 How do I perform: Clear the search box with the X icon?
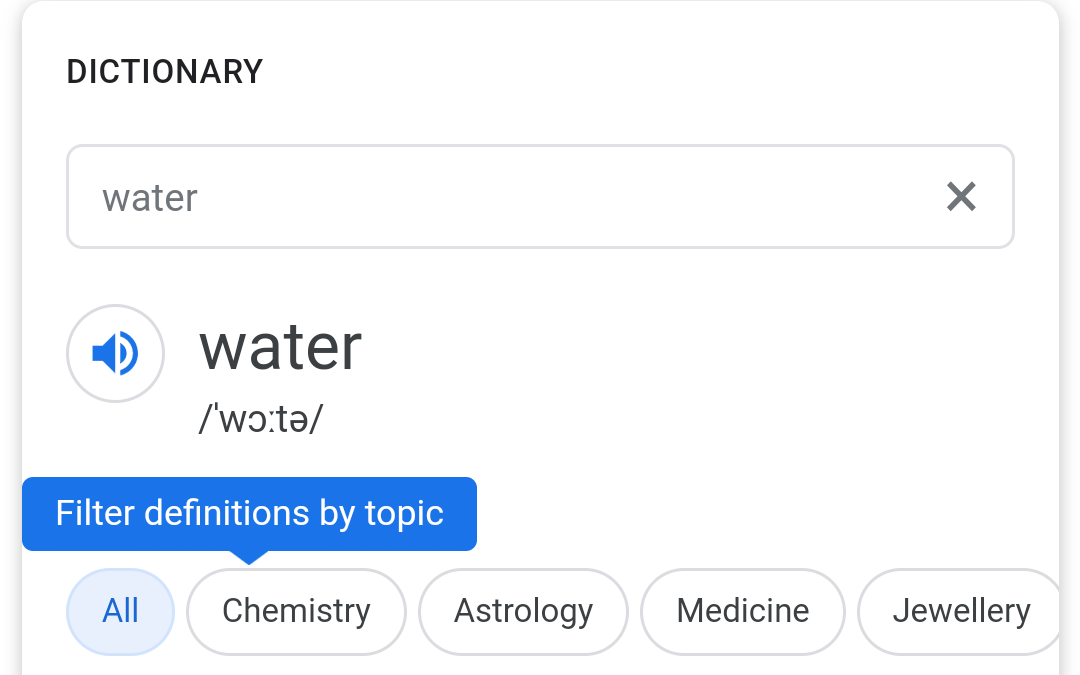pos(961,197)
